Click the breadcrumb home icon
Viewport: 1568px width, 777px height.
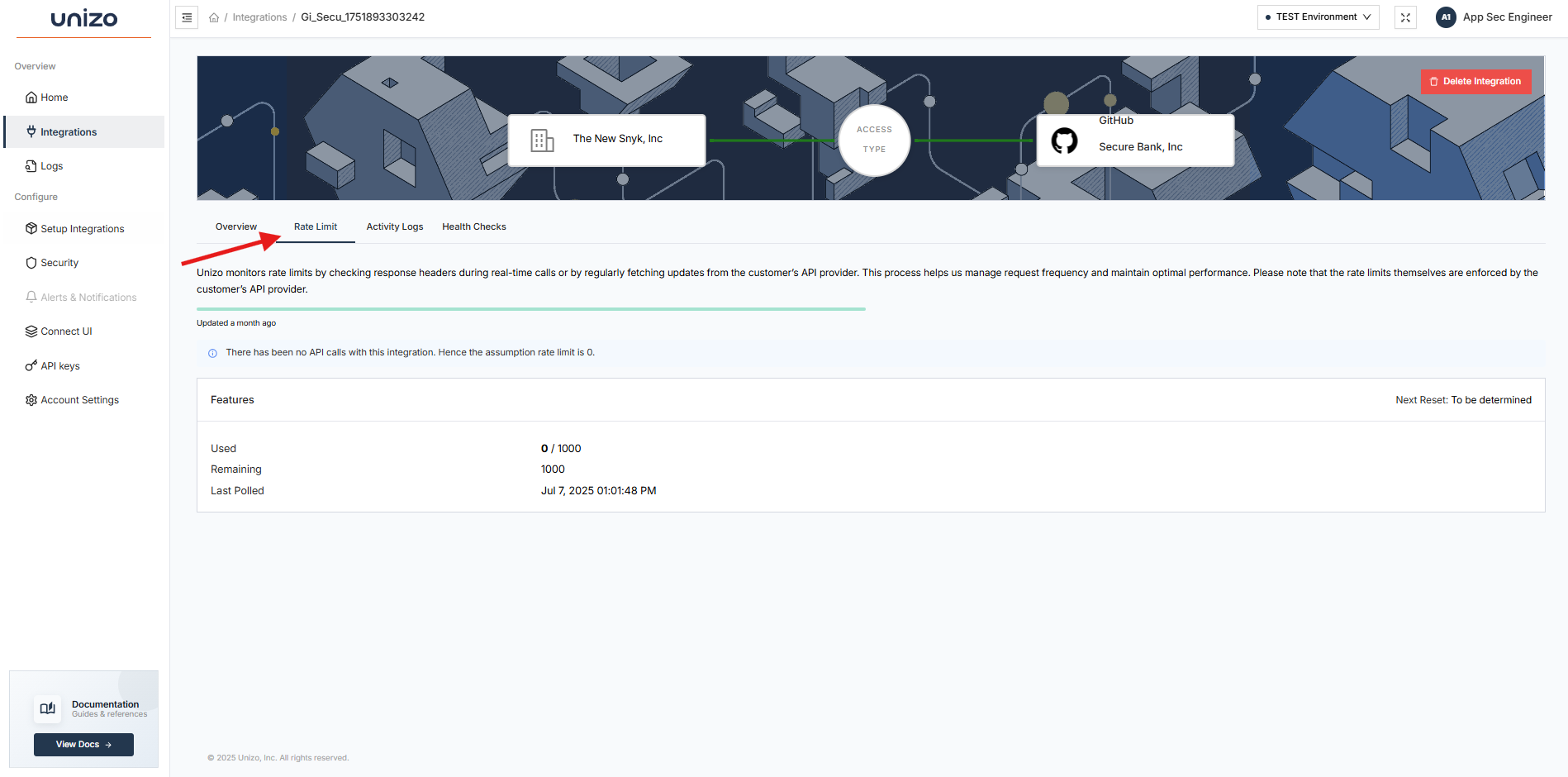pyautogui.click(x=214, y=17)
